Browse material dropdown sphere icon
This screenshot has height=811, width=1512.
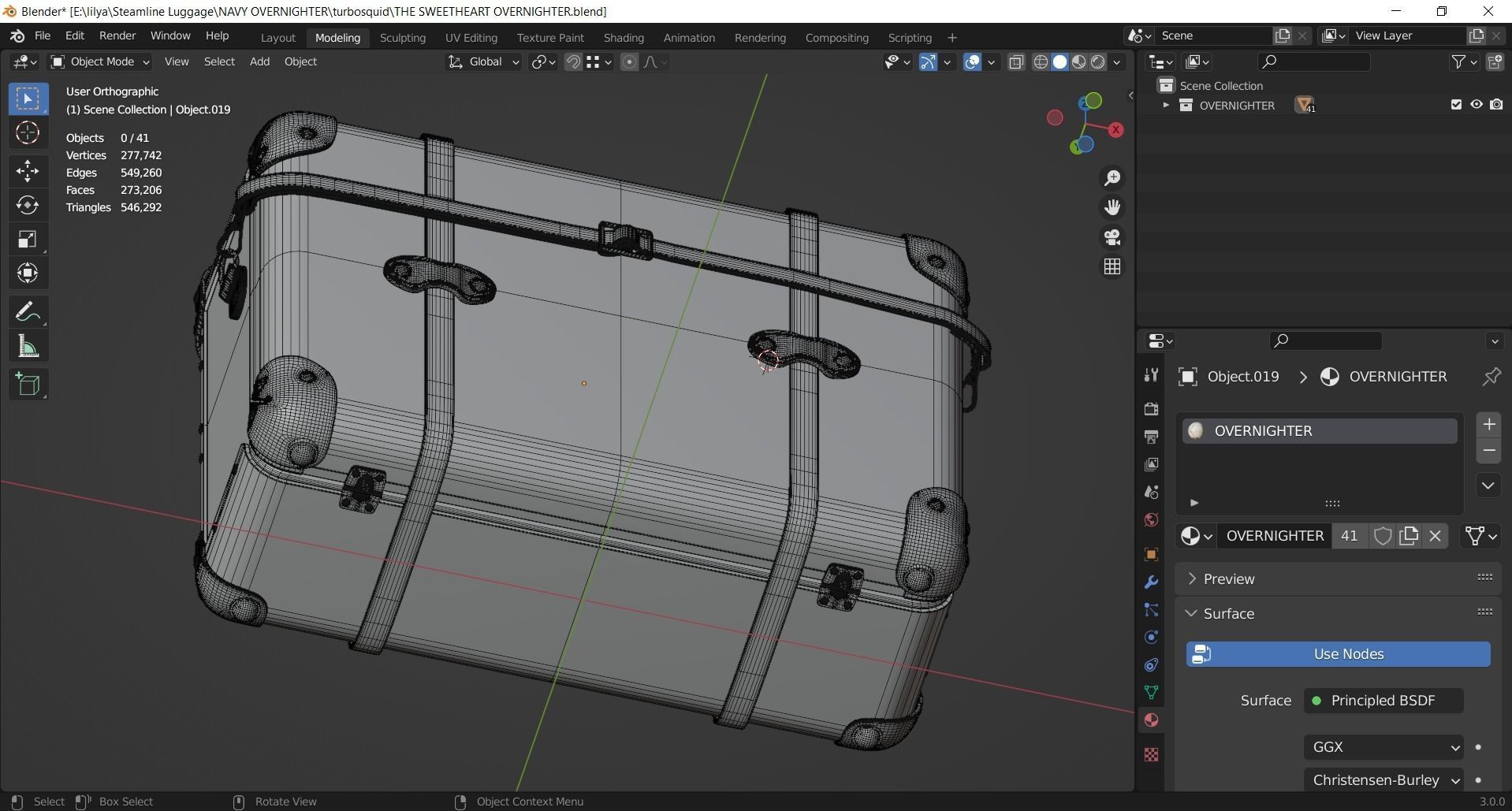[x=1196, y=536]
